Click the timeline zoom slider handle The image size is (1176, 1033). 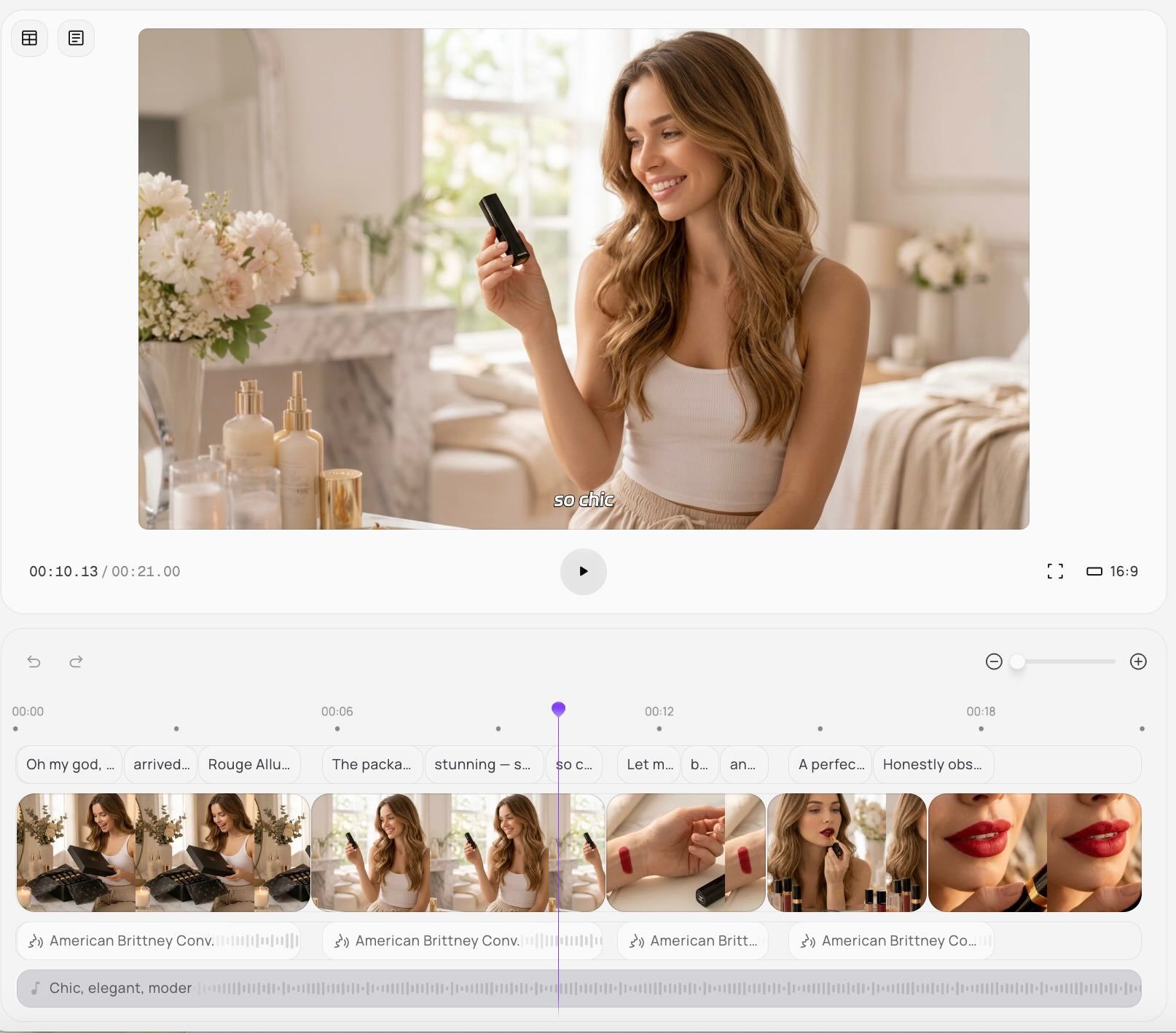coord(1017,661)
